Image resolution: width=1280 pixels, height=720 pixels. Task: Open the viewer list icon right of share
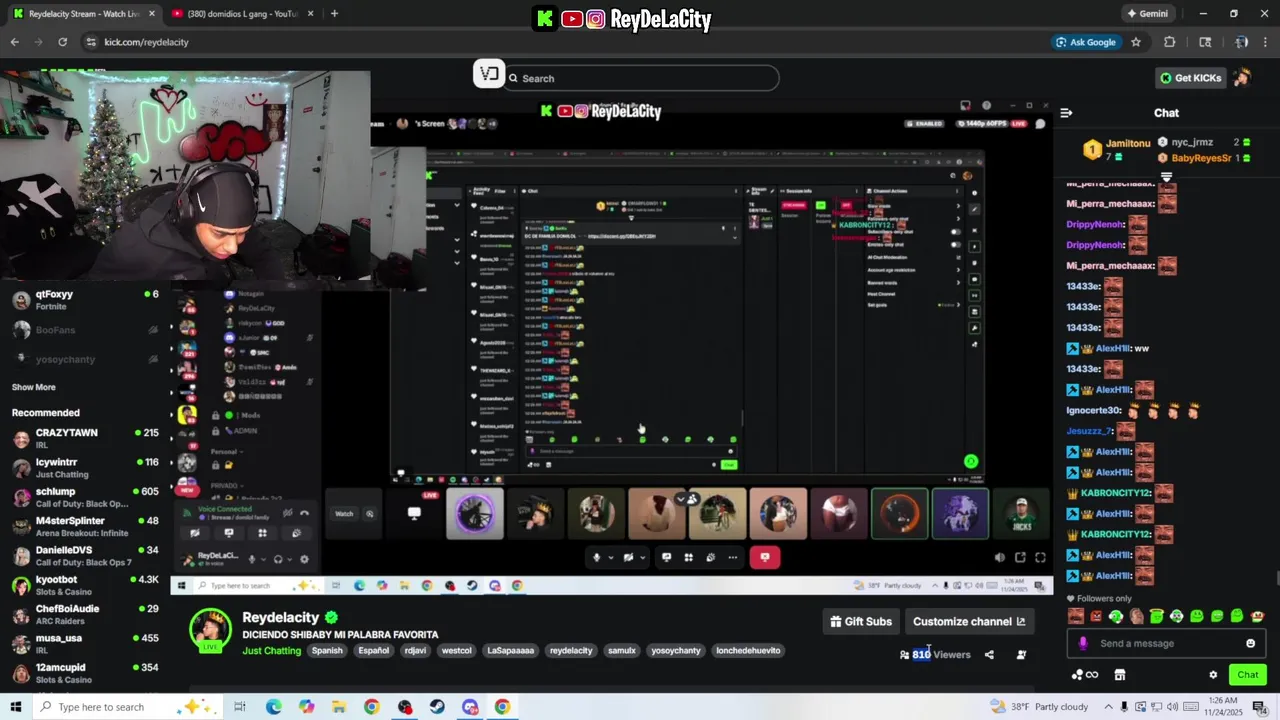1021,655
